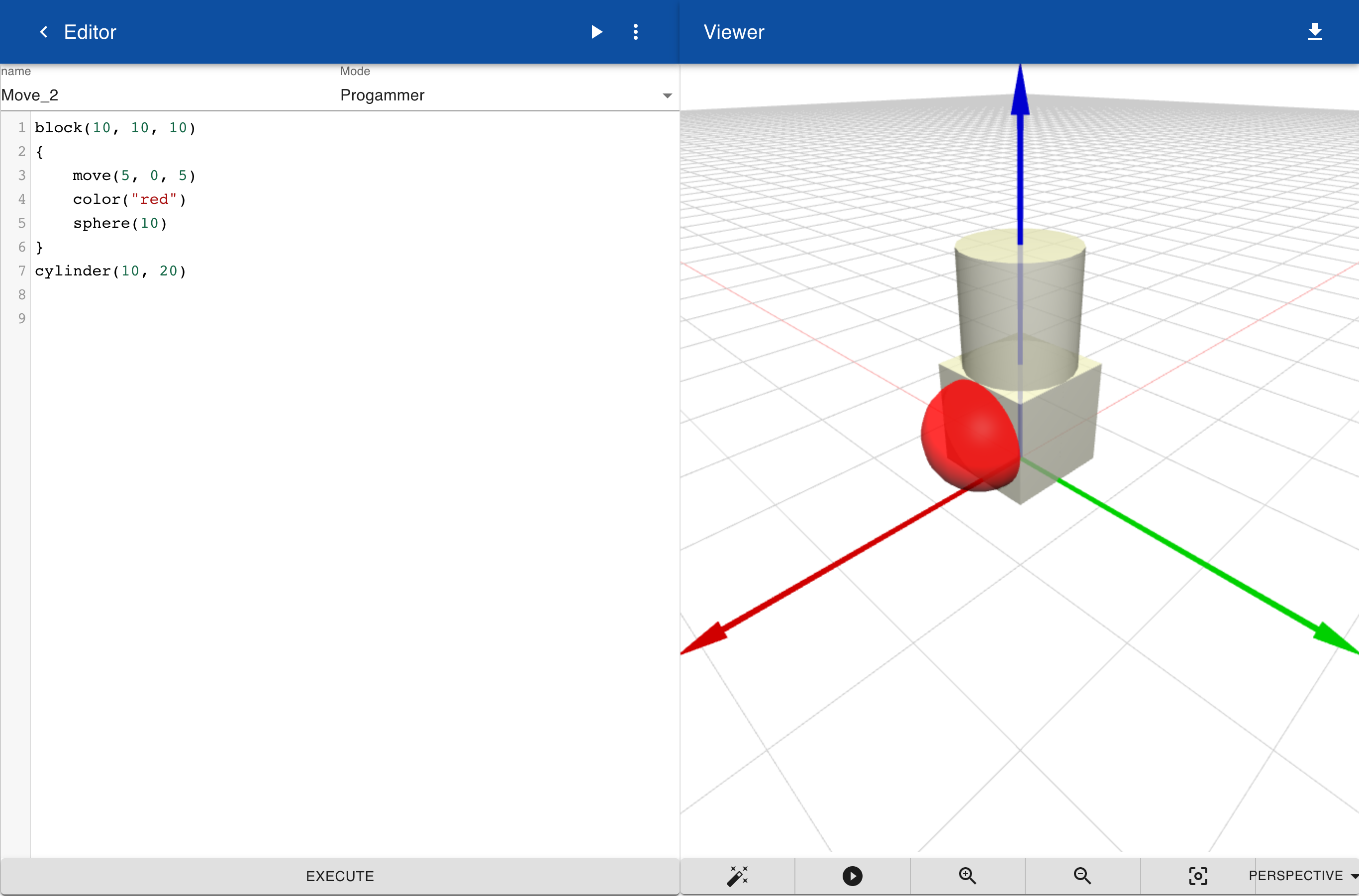Click the magic wand icon in Viewer toolbar
This screenshot has height=896, width=1359.
pyautogui.click(x=738, y=876)
